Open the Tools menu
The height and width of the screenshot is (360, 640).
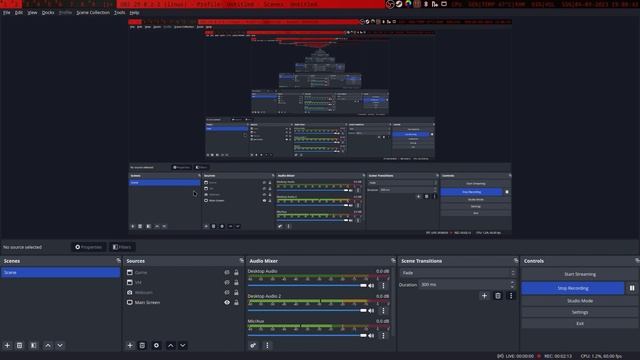(x=119, y=13)
